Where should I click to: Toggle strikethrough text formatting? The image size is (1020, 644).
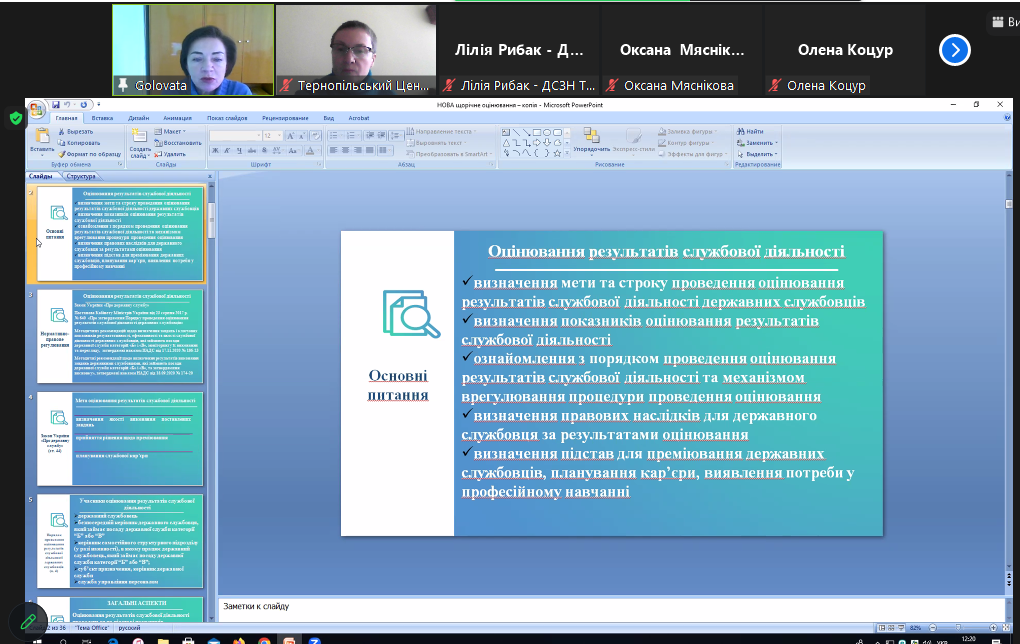pos(252,150)
